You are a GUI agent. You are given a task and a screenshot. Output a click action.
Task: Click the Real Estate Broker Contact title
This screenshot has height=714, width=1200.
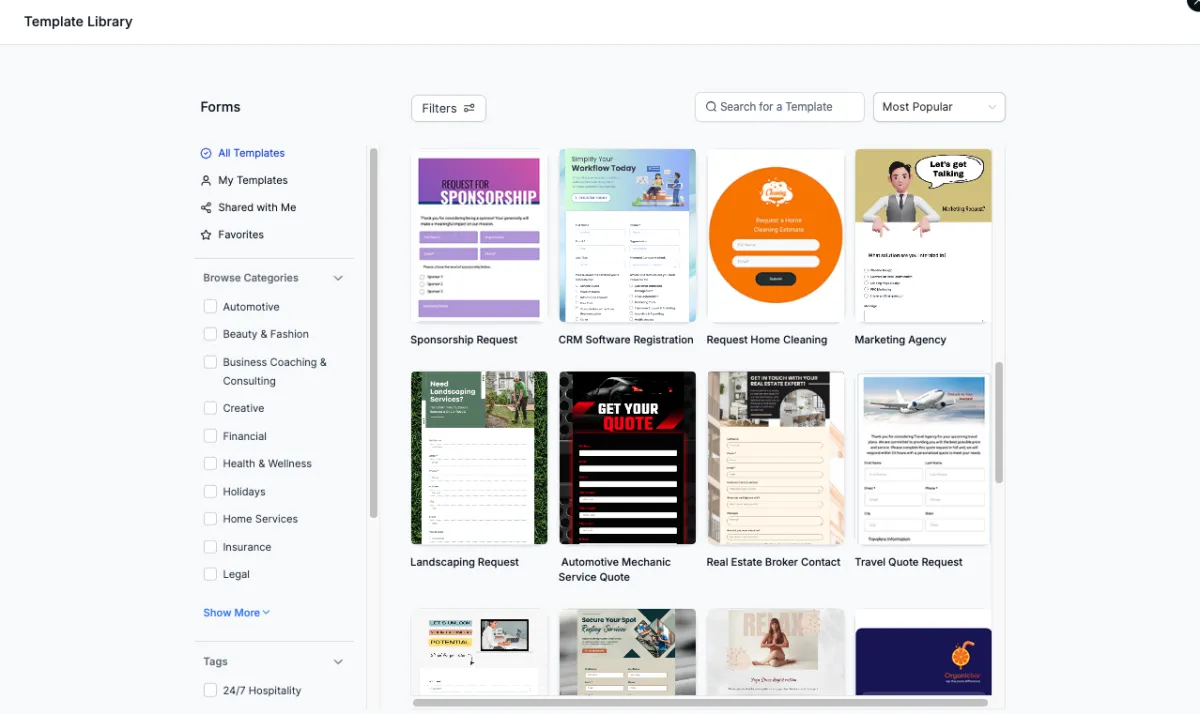[x=773, y=562]
